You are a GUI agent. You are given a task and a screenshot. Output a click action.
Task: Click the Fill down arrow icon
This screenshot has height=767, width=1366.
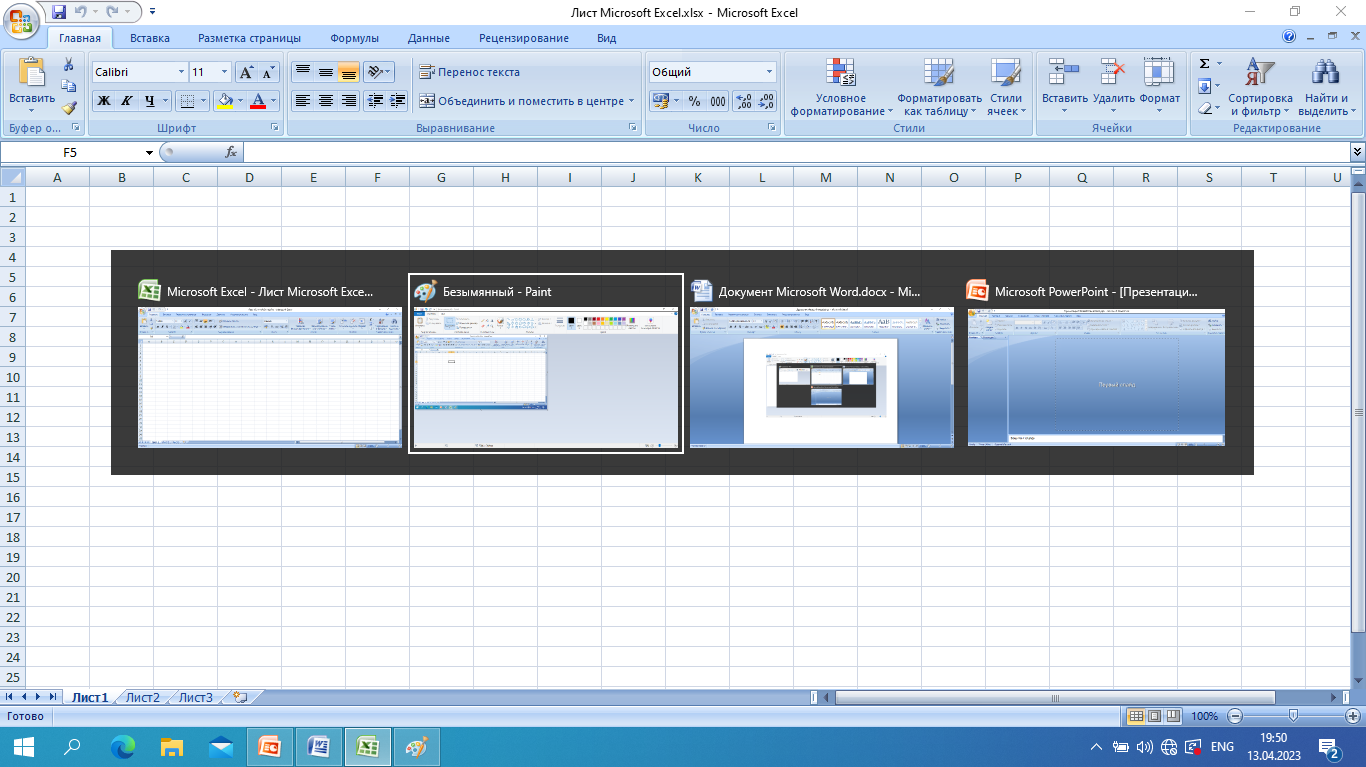[x=1204, y=86]
